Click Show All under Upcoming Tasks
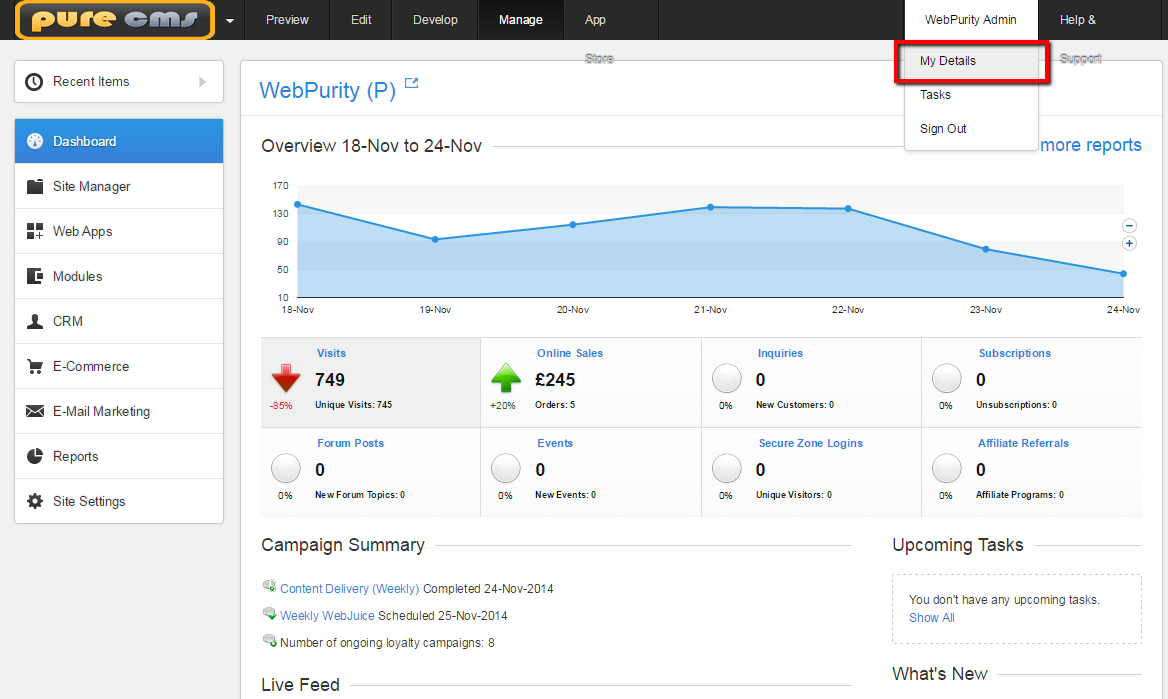 coord(931,618)
